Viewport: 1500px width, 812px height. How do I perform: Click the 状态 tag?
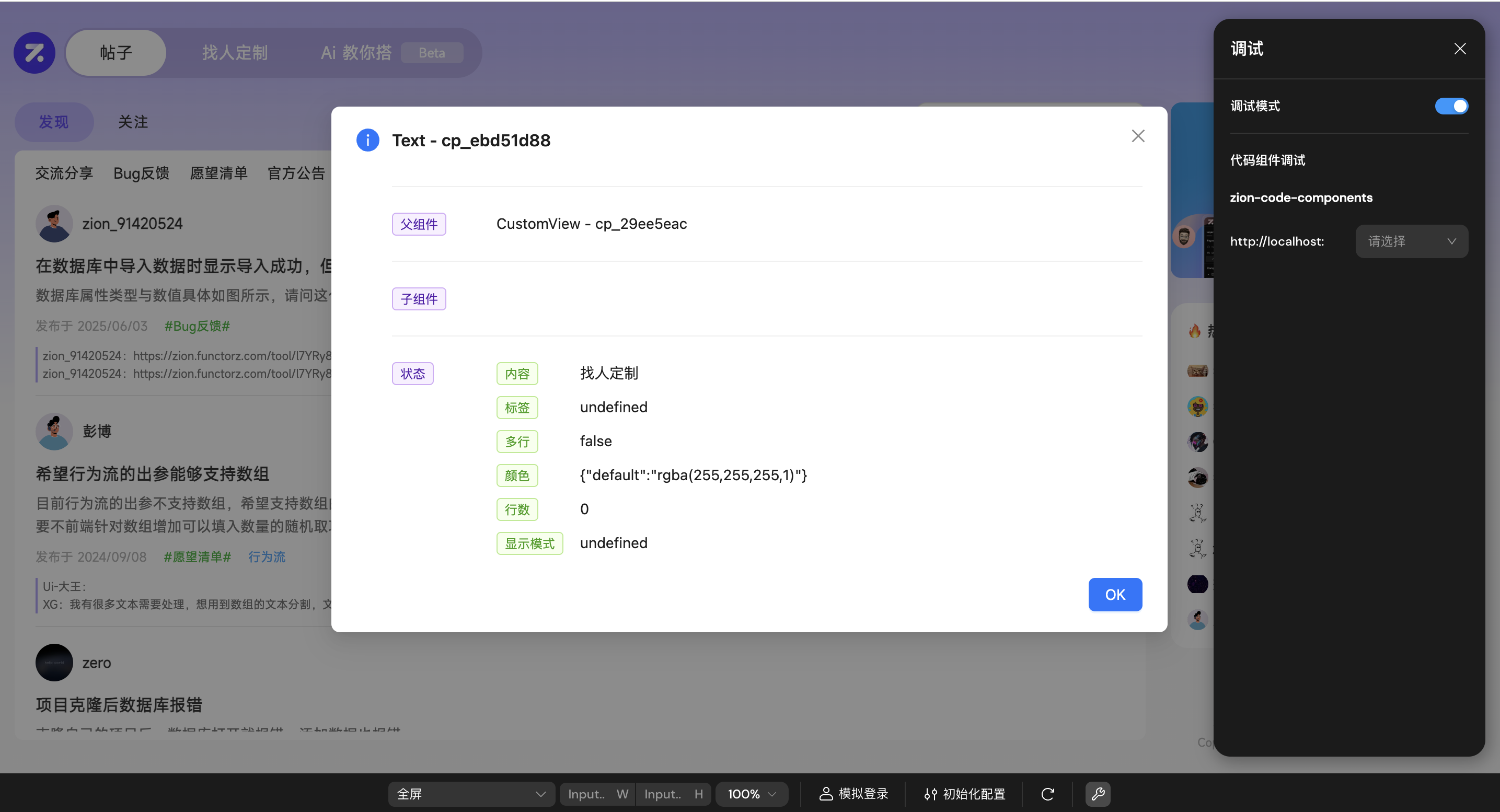(x=412, y=373)
